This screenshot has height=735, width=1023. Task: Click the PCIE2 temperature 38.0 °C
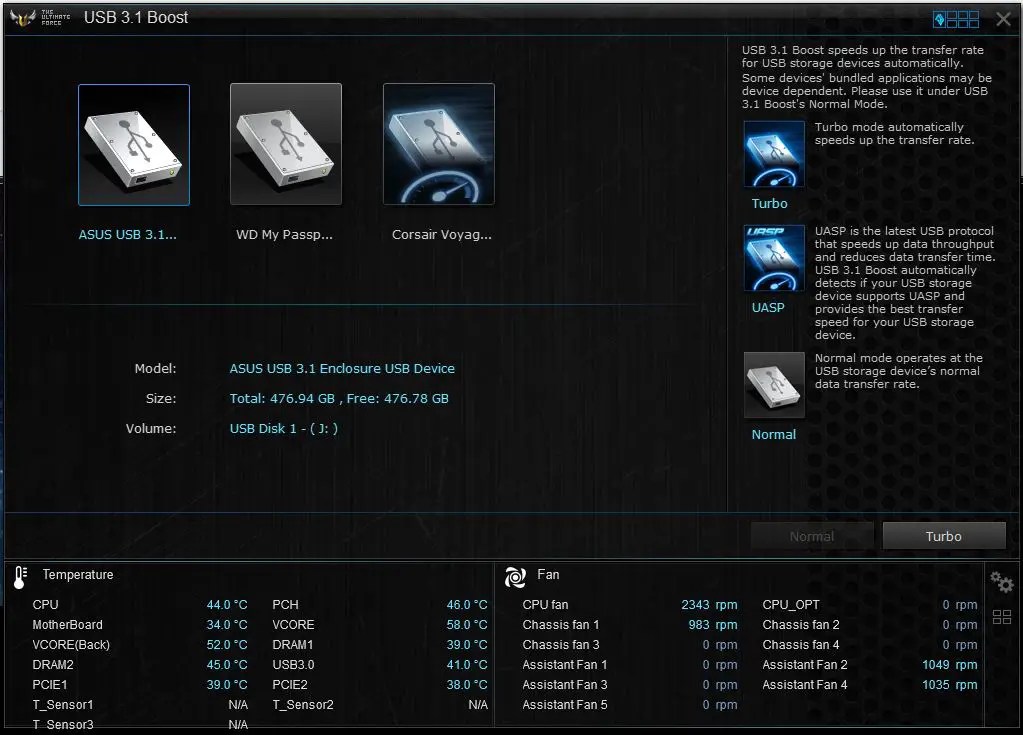point(467,685)
